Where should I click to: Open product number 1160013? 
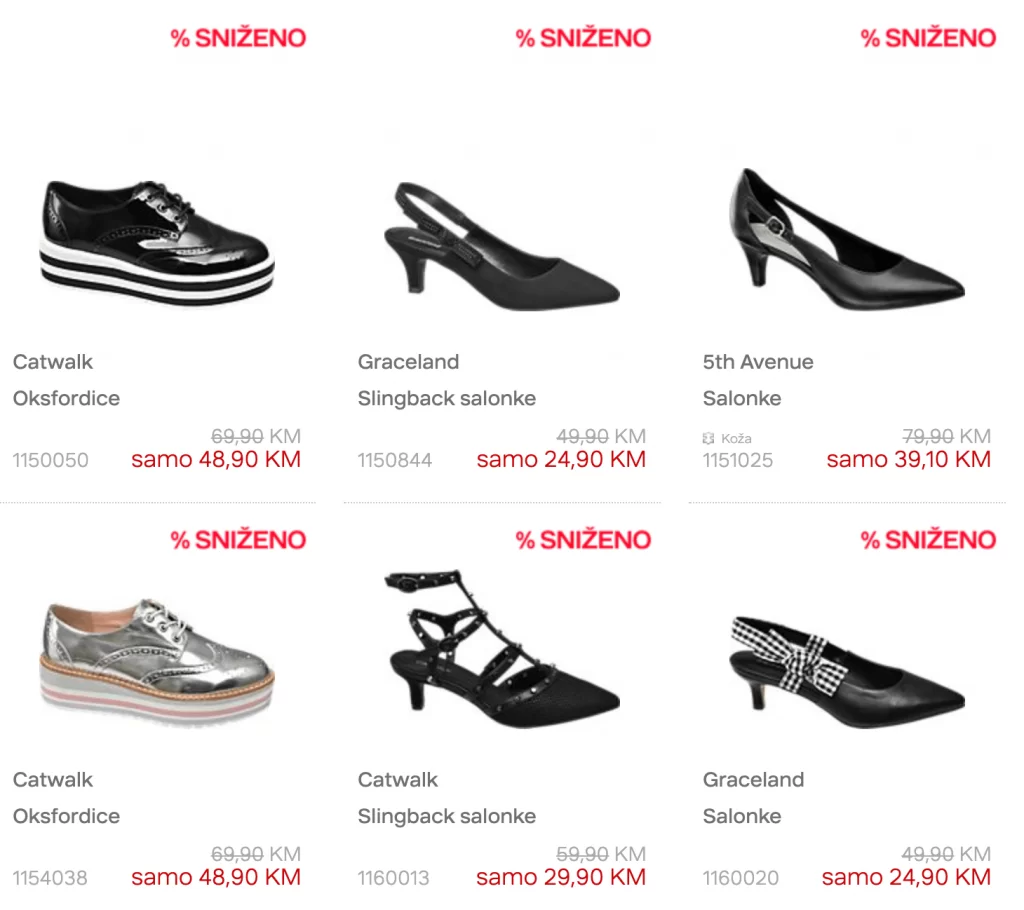(393, 878)
